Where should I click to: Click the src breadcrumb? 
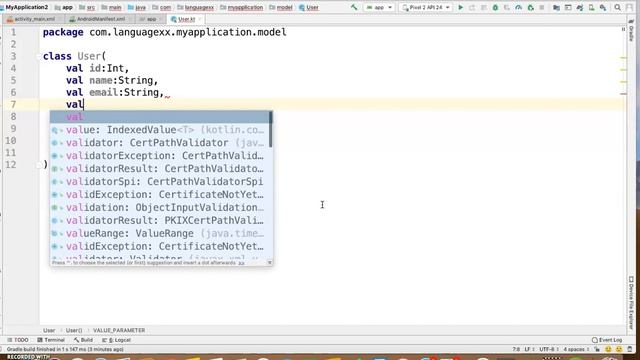pos(87,7)
